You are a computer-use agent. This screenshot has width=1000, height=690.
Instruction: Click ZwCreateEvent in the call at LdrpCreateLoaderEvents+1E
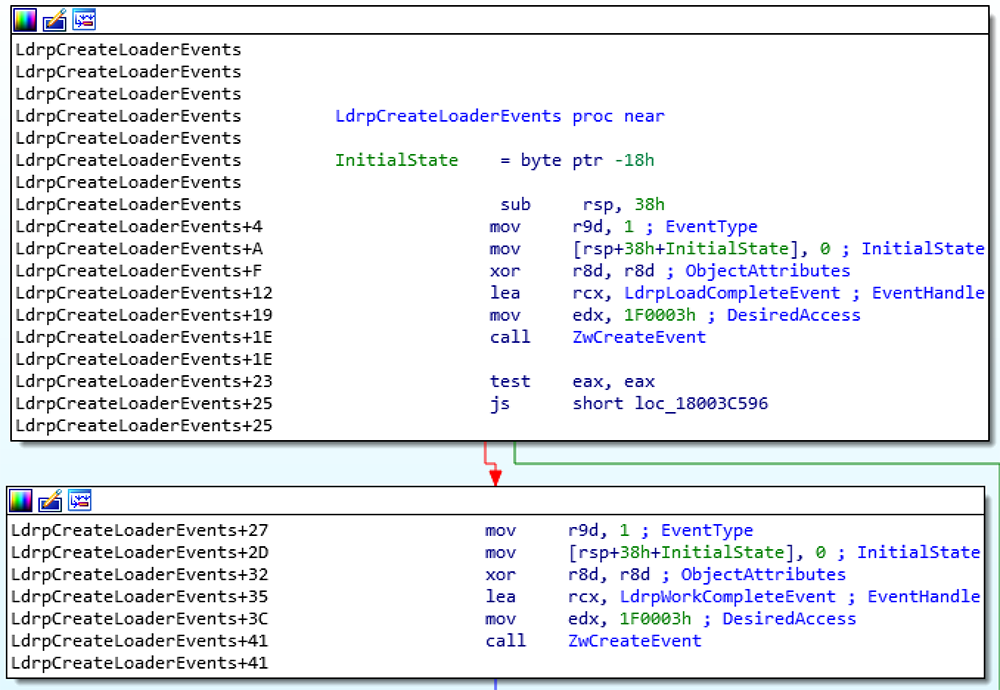pos(640,337)
